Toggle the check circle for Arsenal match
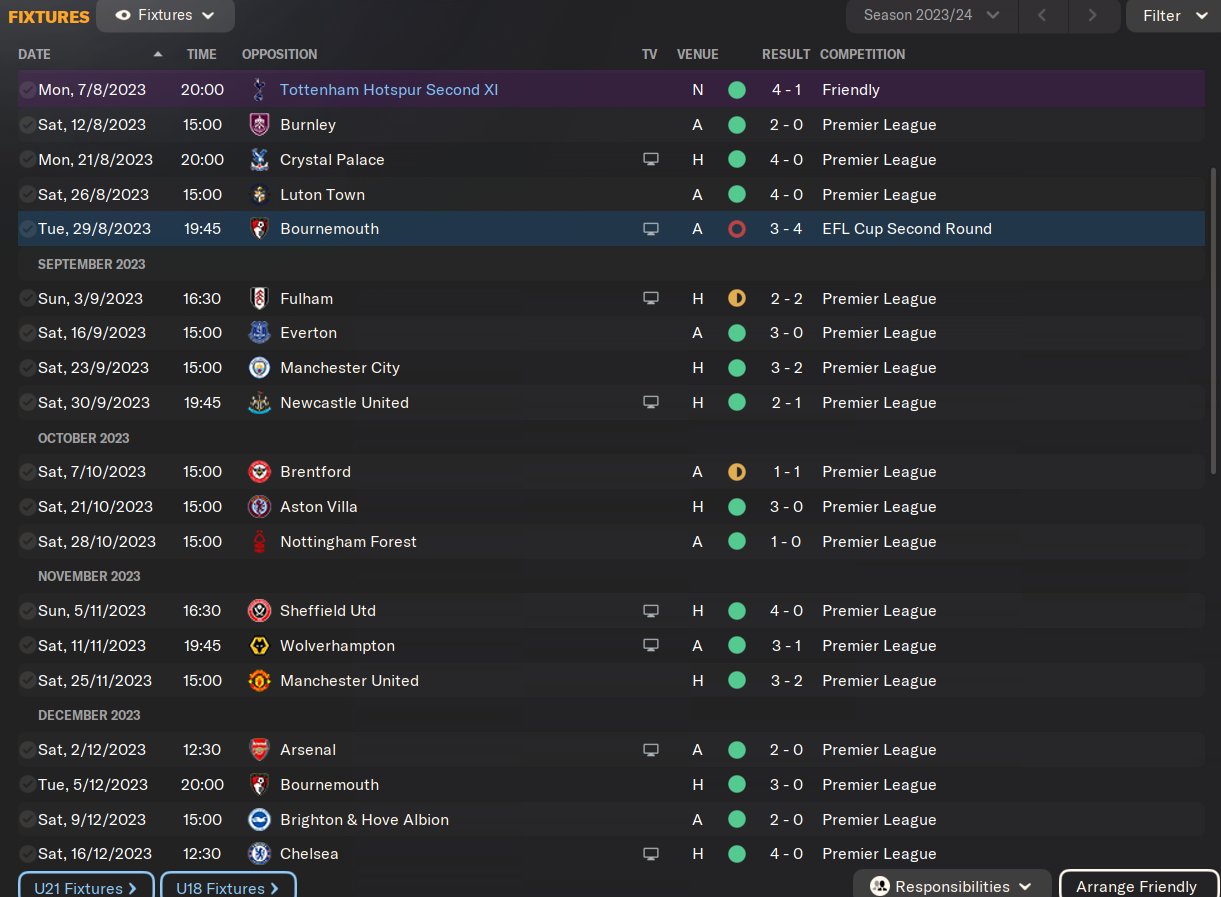The width and height of the screenshot is (1221, 897). click(27, 750)
